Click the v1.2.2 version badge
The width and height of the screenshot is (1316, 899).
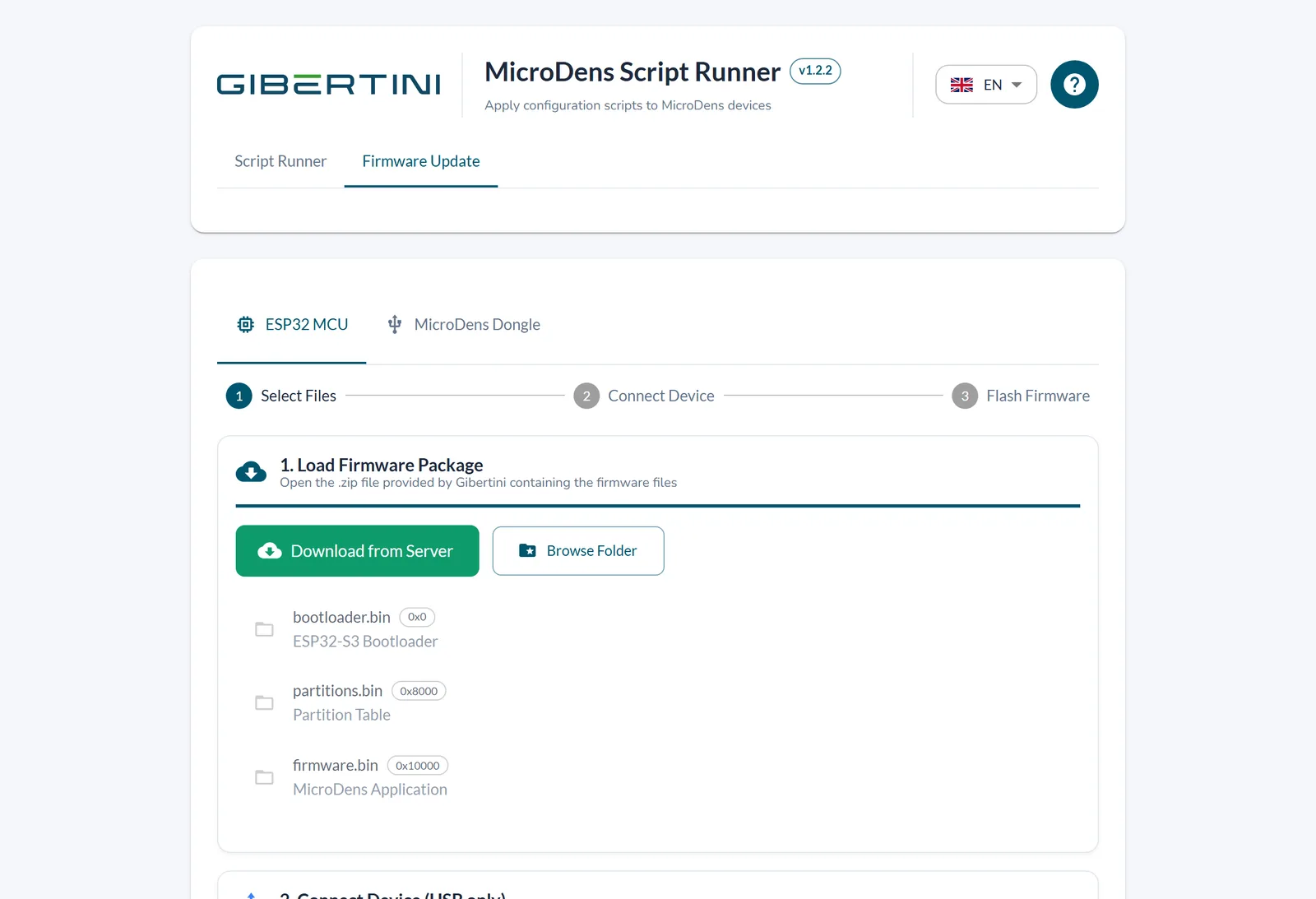coord(815,71)
